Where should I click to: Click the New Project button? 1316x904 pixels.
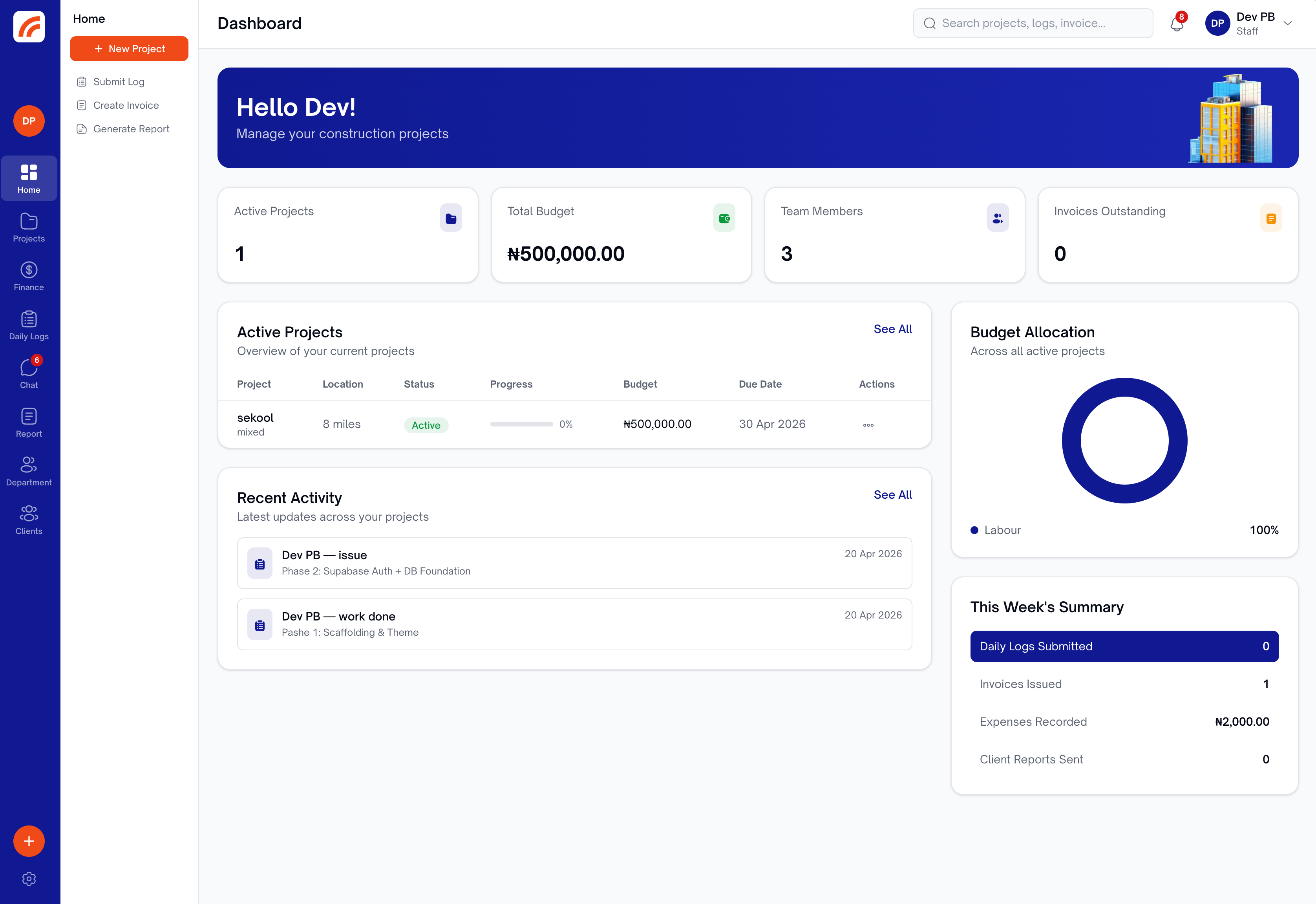click(129, 49)
